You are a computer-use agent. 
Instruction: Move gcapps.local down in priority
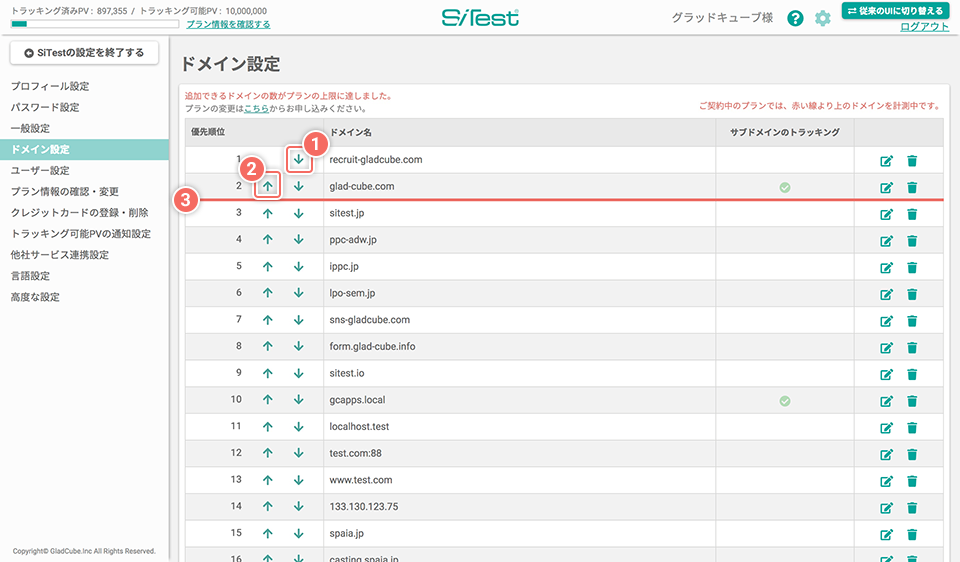(x=299, y=400)
